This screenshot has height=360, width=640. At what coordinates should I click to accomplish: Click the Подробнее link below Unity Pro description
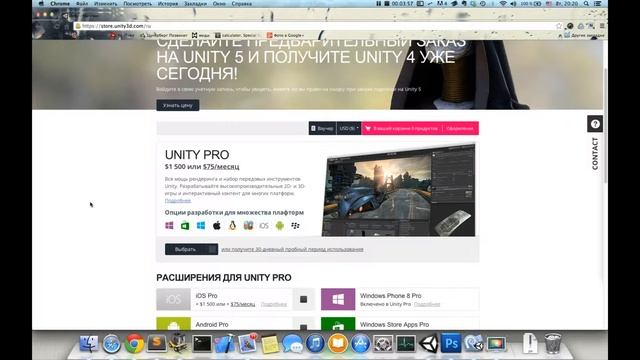click(x=178, y=200)
